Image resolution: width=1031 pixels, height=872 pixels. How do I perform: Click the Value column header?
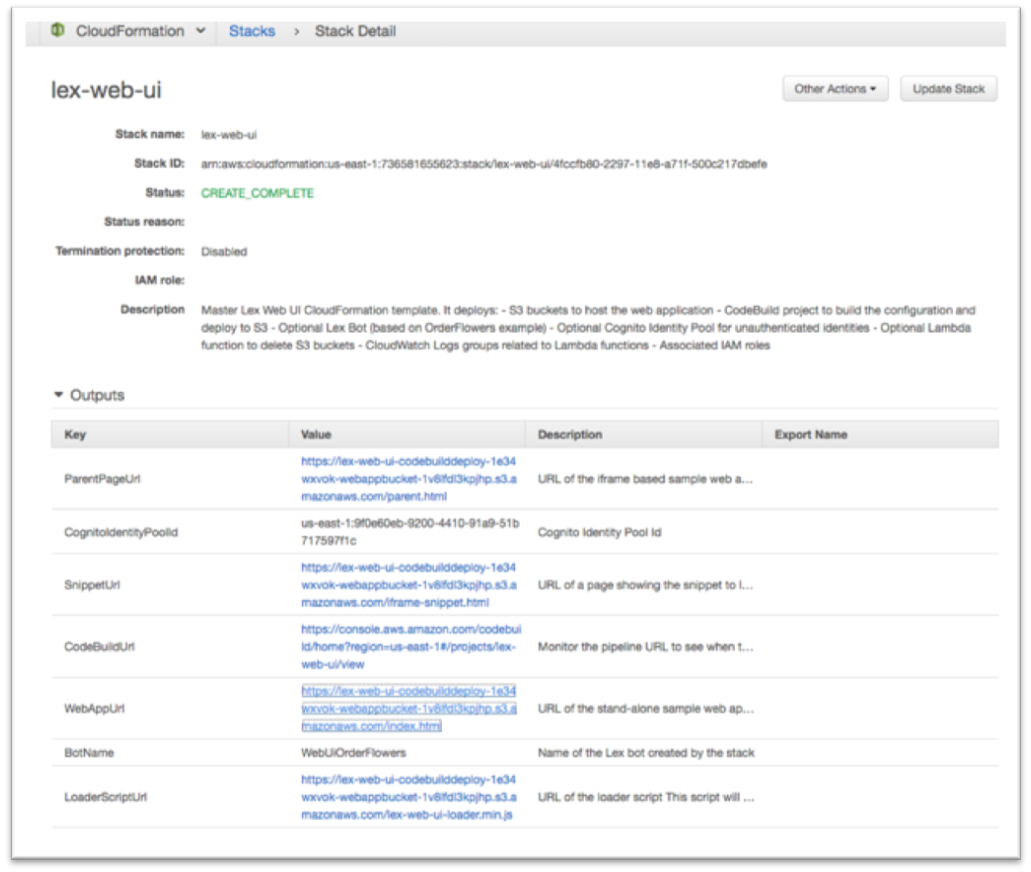(407, 435)
